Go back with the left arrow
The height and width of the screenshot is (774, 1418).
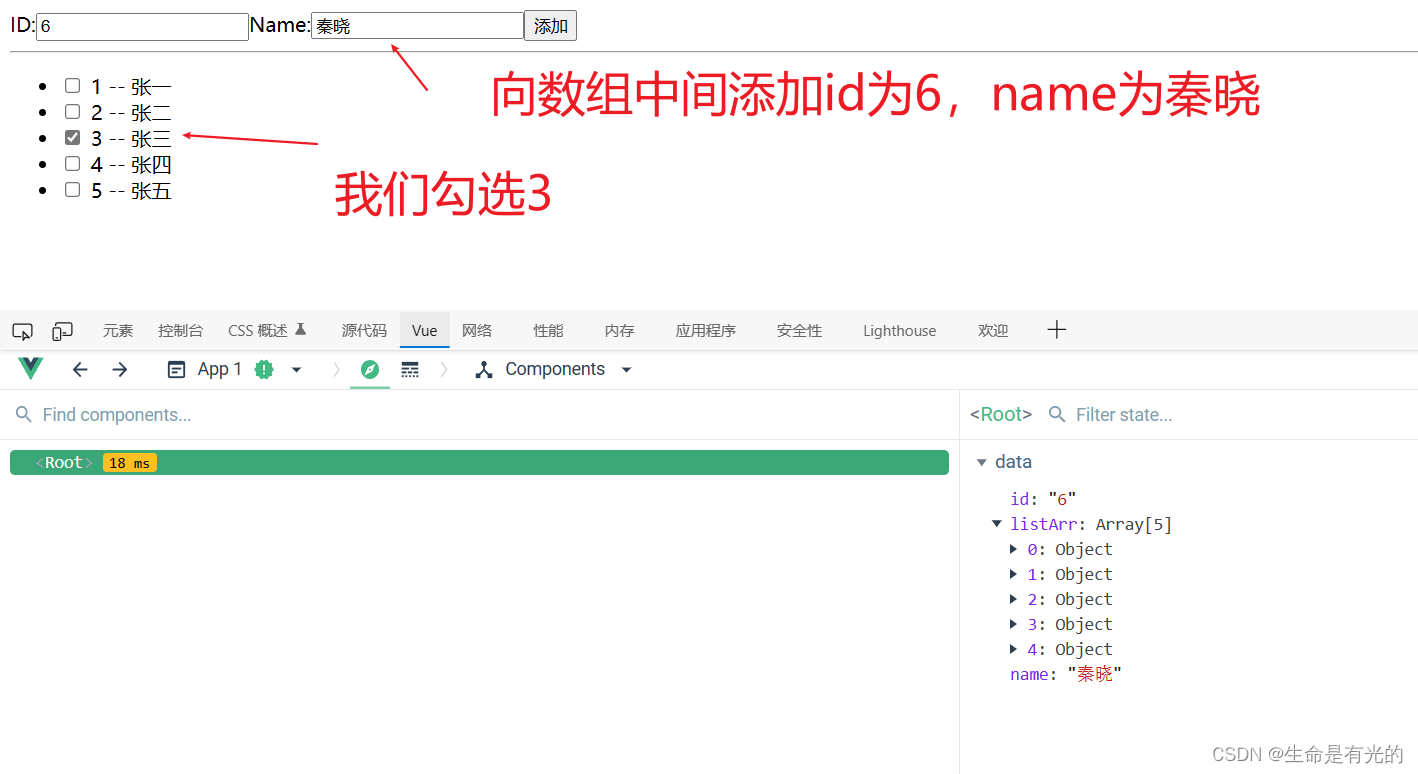tap(80, 370)
